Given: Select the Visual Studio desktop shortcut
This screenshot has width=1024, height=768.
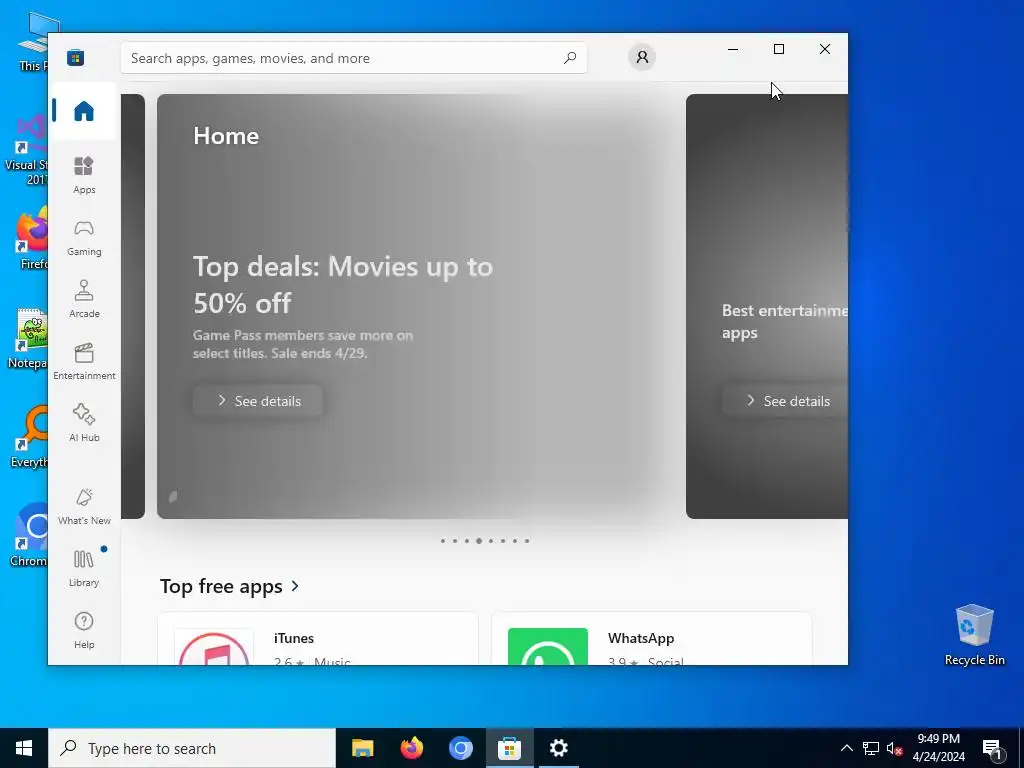Looking at the screenshot, I should (x=25, y=152).
